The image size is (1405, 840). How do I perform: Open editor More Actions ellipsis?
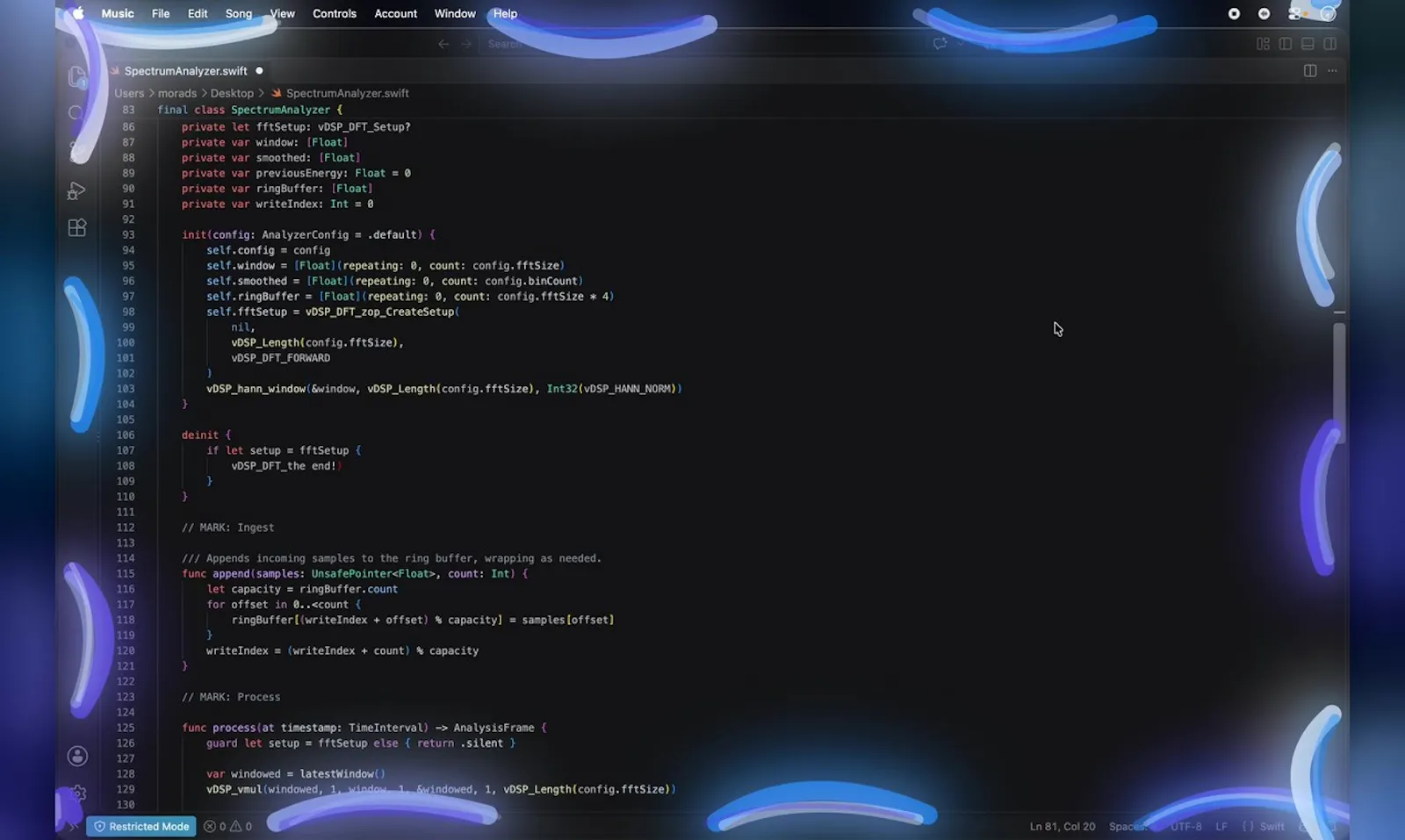tap(1332, 70)
